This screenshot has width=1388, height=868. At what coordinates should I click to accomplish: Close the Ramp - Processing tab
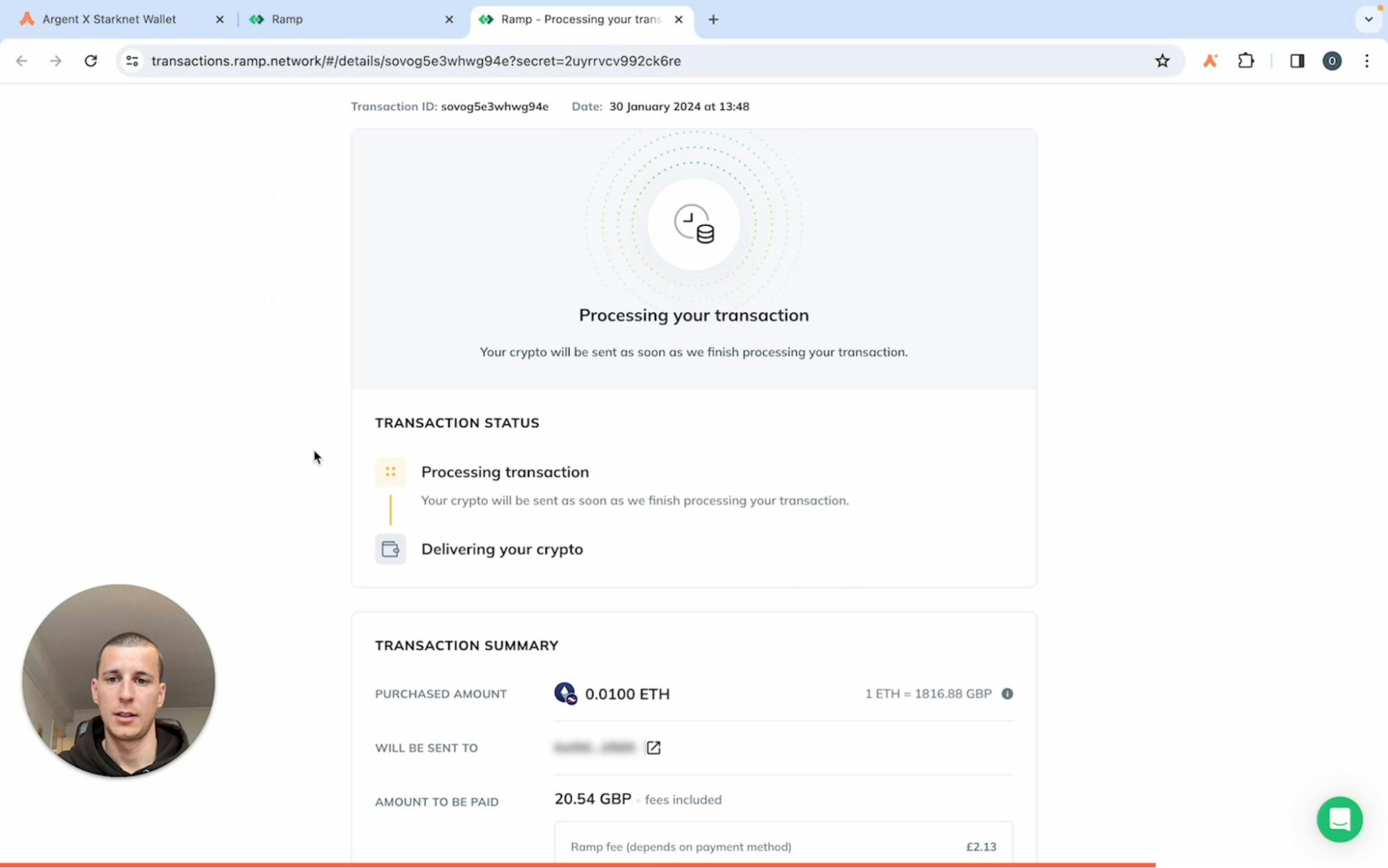pos(679,19)
